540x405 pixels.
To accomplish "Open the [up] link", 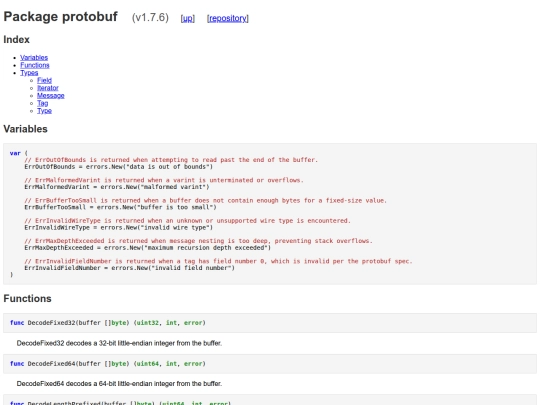I will coord(188,18).
